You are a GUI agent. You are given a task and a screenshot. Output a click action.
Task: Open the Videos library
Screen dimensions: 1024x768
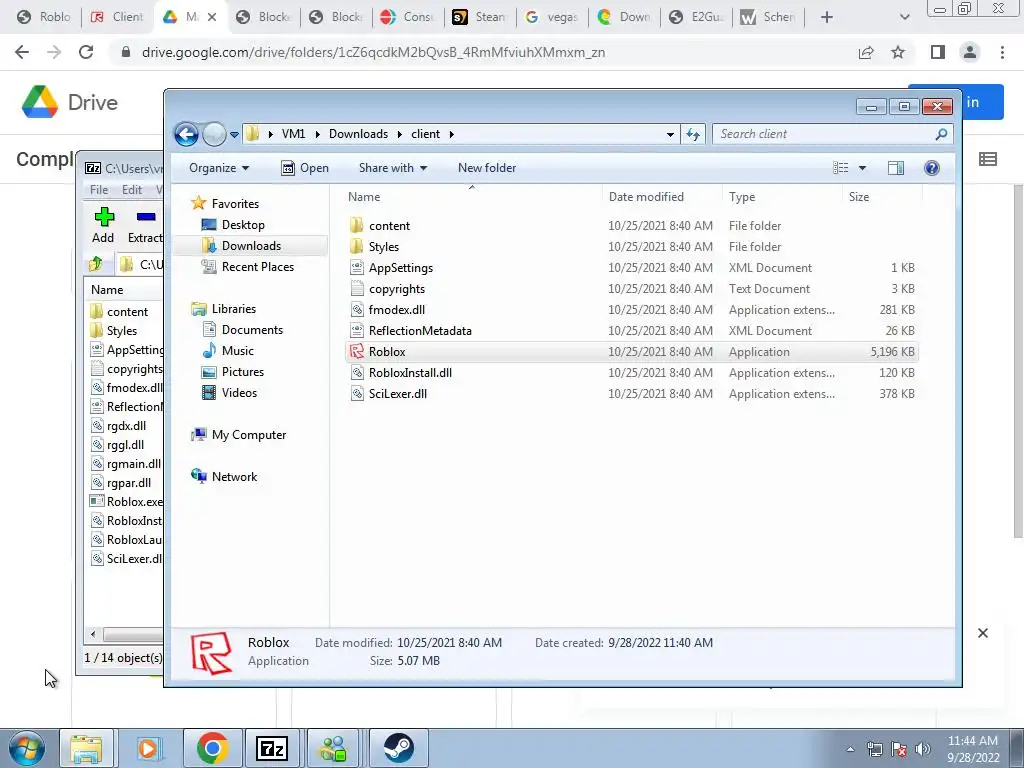[239, 392]
